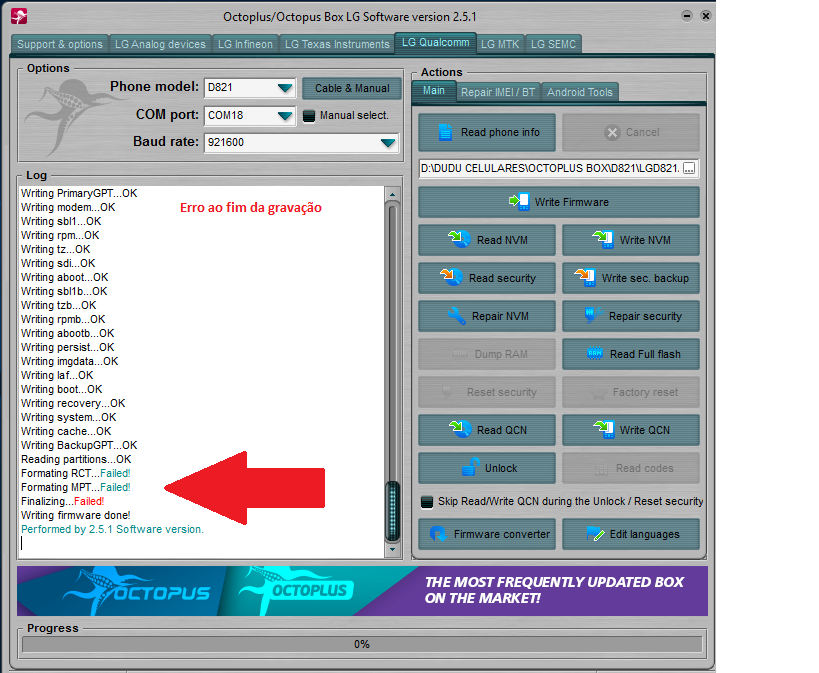Click the Read Full flash button label
Screen dimensions: 819x673
point(646,354)
